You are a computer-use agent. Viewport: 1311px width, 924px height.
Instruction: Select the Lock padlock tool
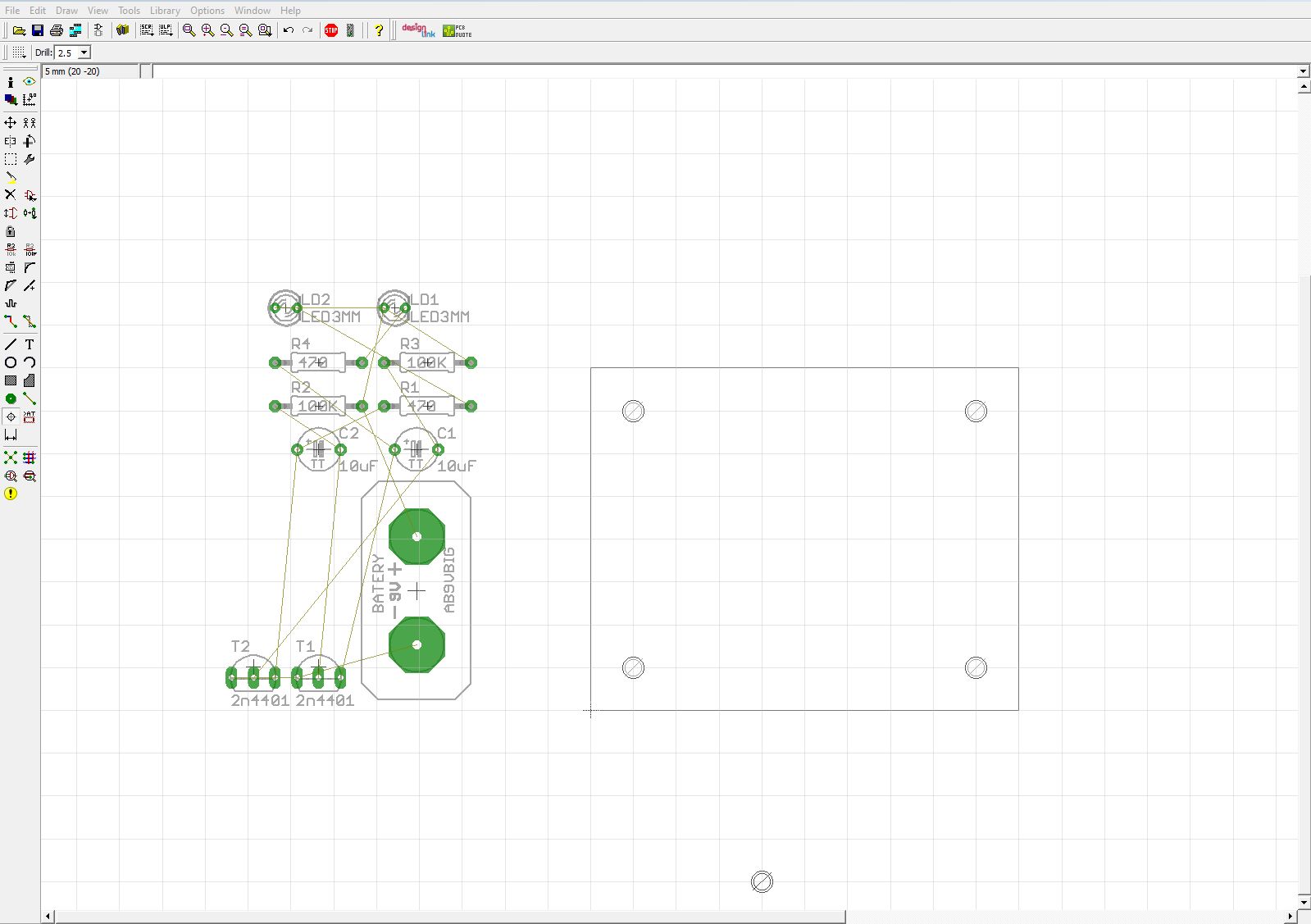[x=11, y=231]
